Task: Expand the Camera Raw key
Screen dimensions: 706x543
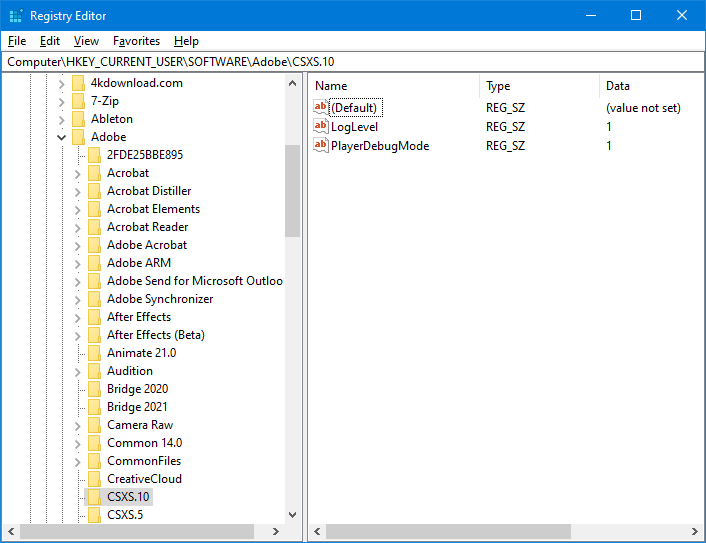Action: pyautogui.click(x=77, y=426)
